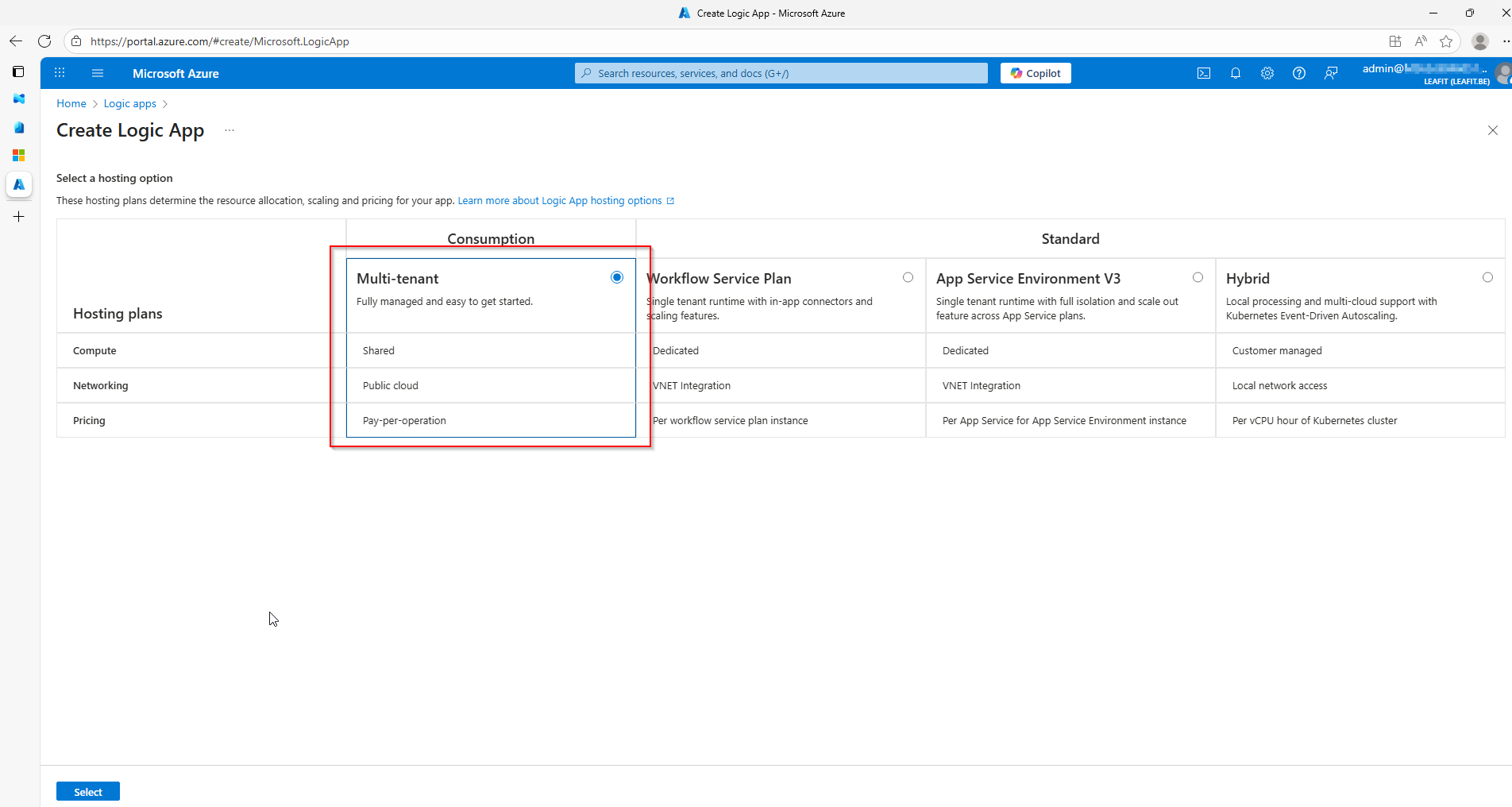Open Copilot in Azure portal
1512x807 pixels.
[x=1036, y=73]
